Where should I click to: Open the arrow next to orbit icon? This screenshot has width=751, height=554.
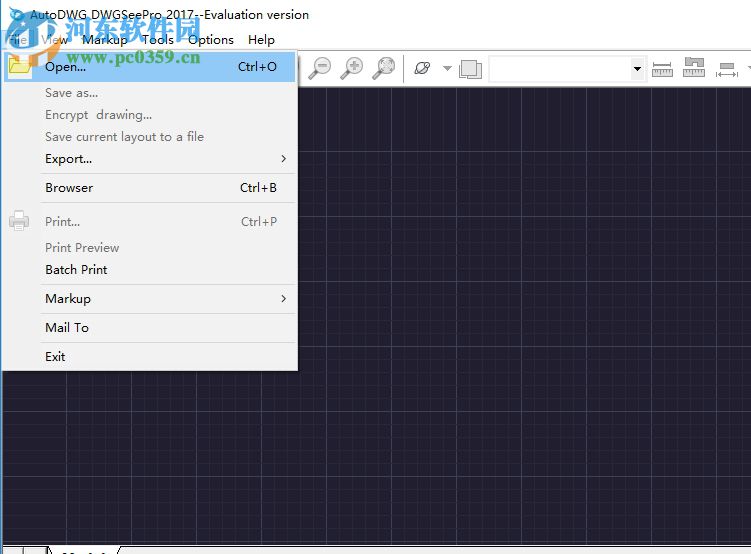pyautogui.click(x=447, y=68)
